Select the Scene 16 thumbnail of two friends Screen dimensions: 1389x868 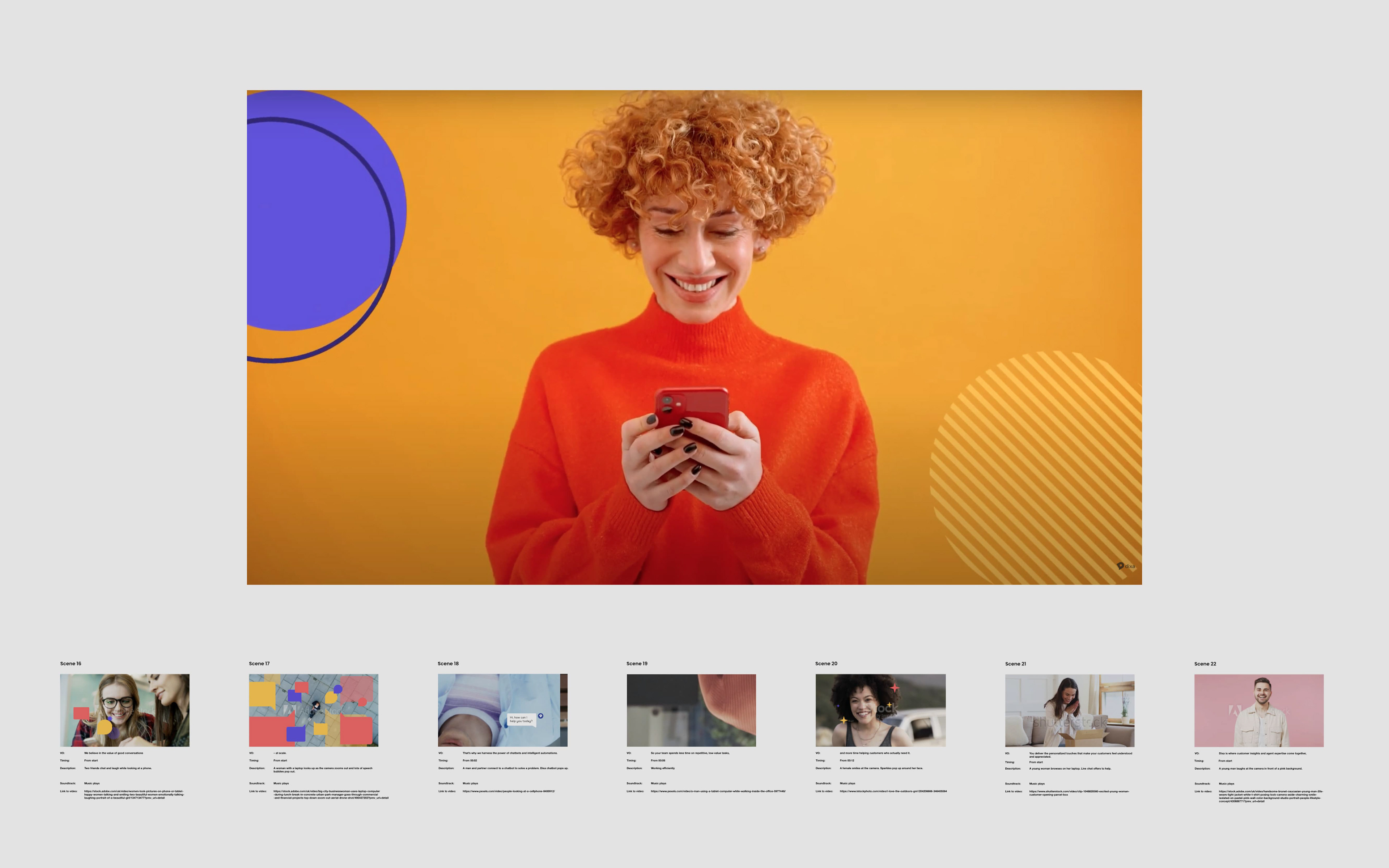click(x=124, y=710)
